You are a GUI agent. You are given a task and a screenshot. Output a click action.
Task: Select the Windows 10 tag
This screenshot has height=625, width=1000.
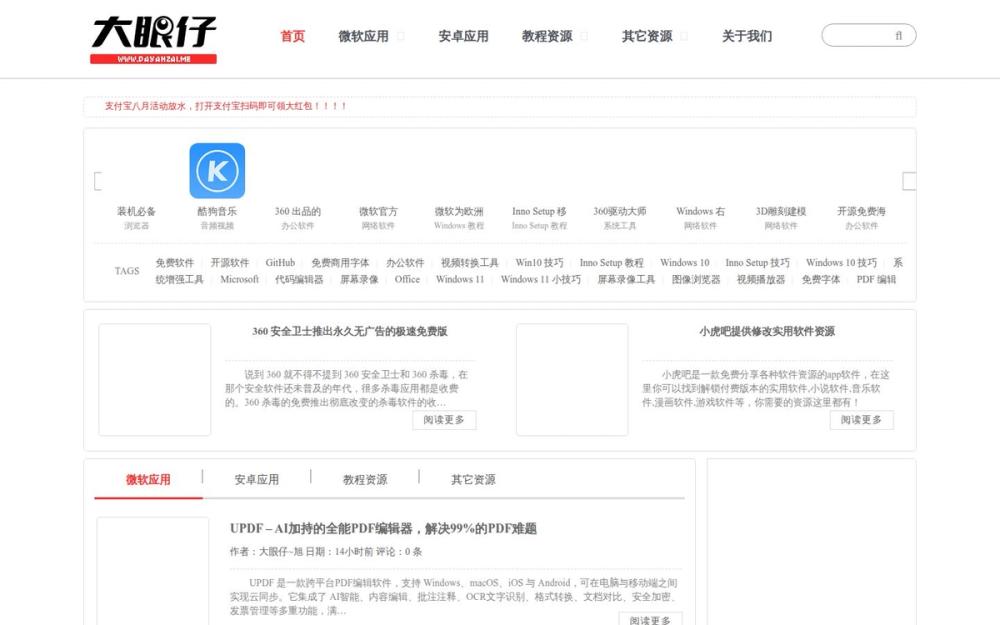pyautogui.click(x=684, y=263)
